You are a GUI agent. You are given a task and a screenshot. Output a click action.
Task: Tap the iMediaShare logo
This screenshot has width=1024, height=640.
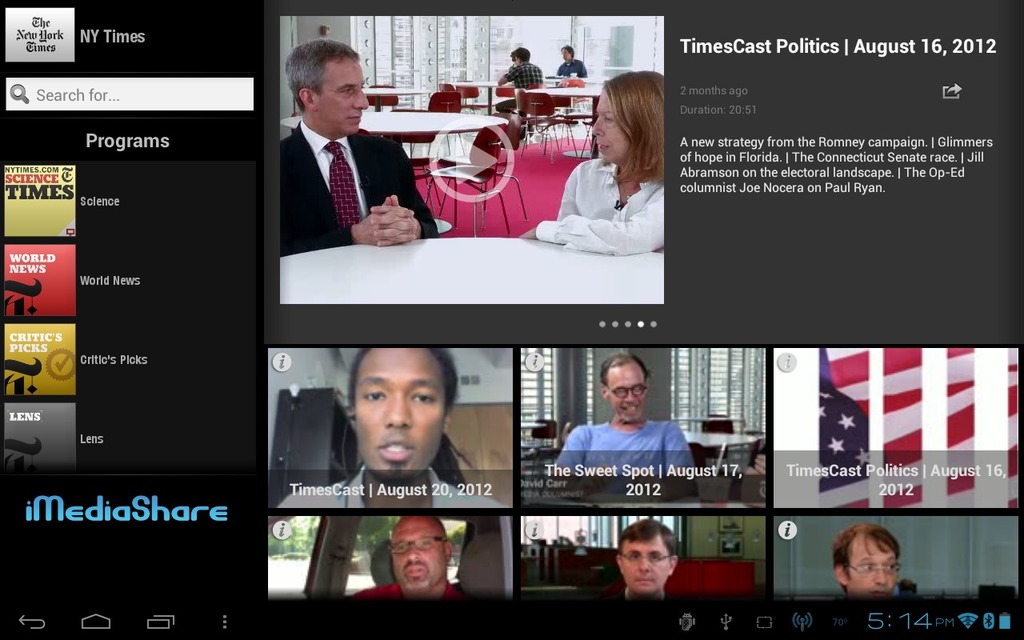[x=127, y=509]
